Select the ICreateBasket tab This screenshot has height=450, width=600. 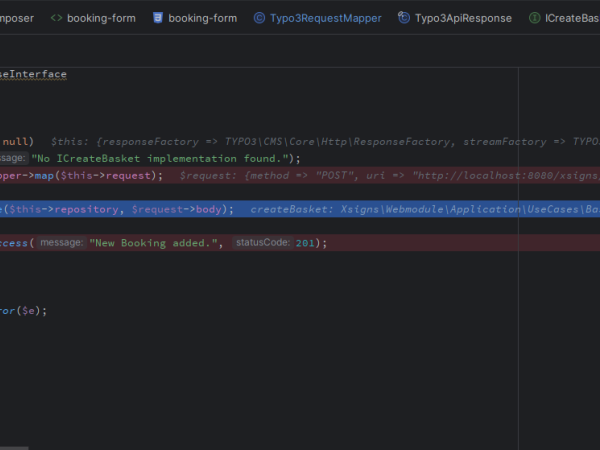coord(571,18)
